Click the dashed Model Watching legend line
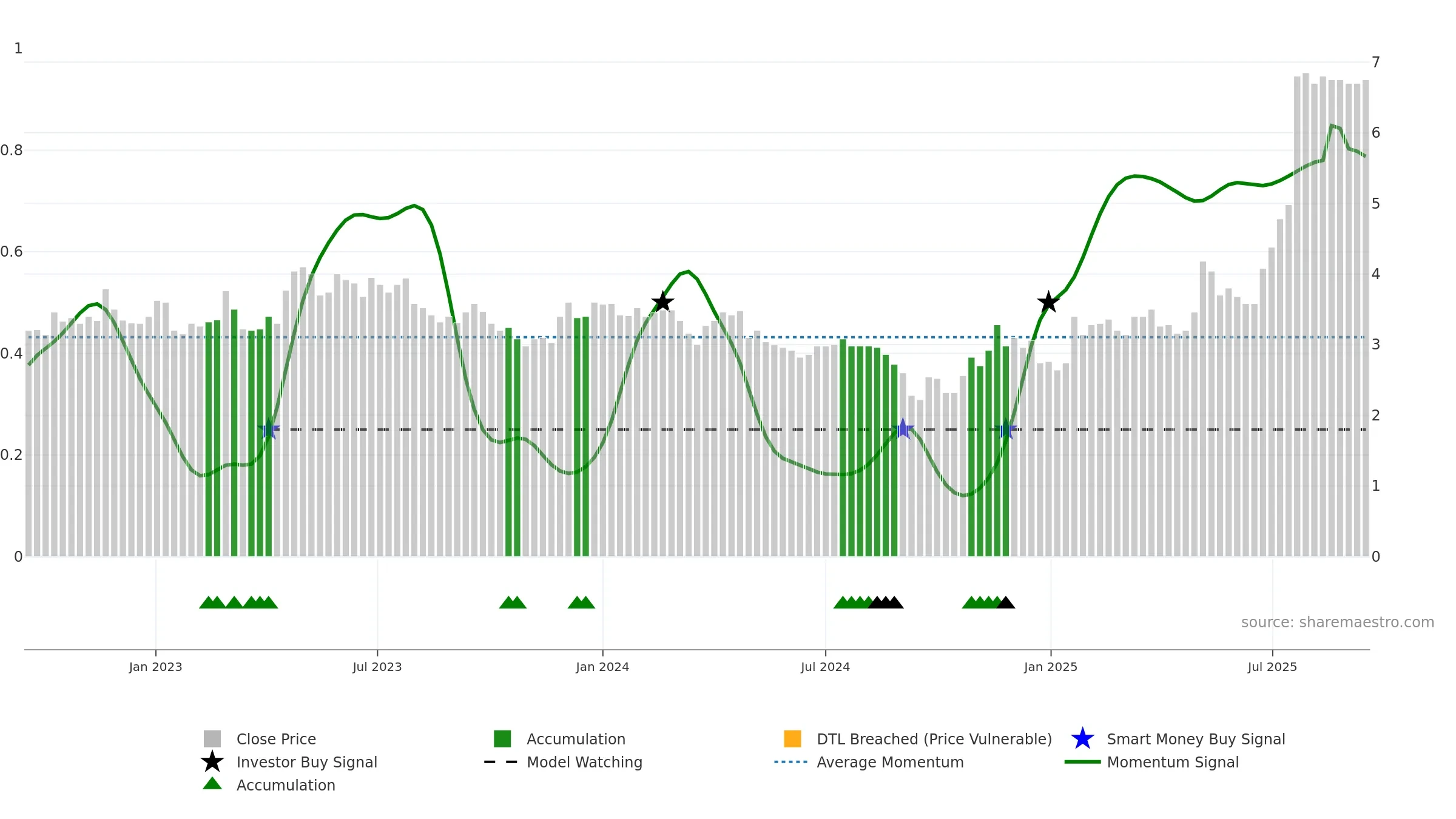The image size is (1456, 819). pos(501,761)
